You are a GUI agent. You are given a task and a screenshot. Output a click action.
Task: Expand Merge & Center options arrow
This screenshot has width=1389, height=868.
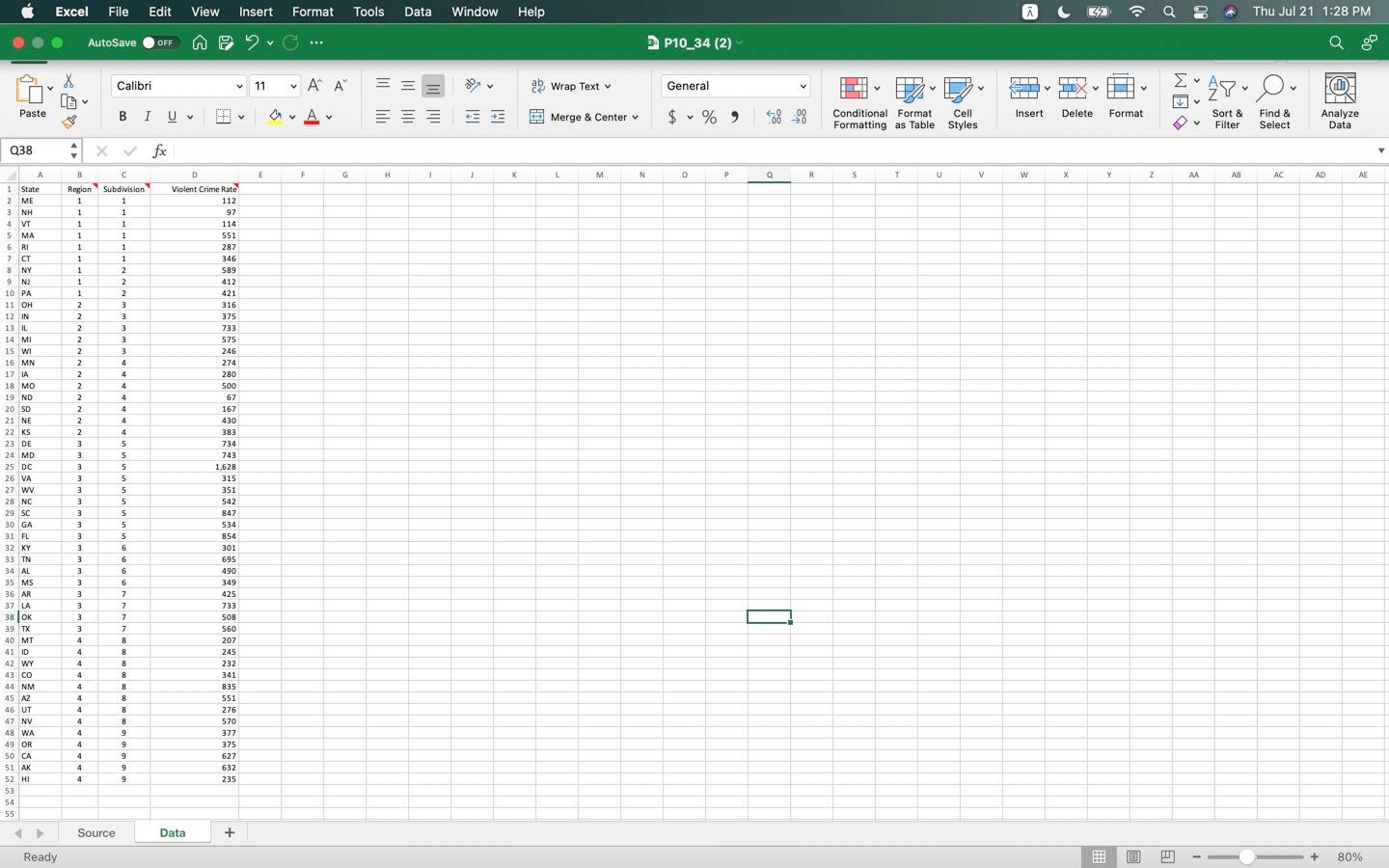tap(636, 118)
